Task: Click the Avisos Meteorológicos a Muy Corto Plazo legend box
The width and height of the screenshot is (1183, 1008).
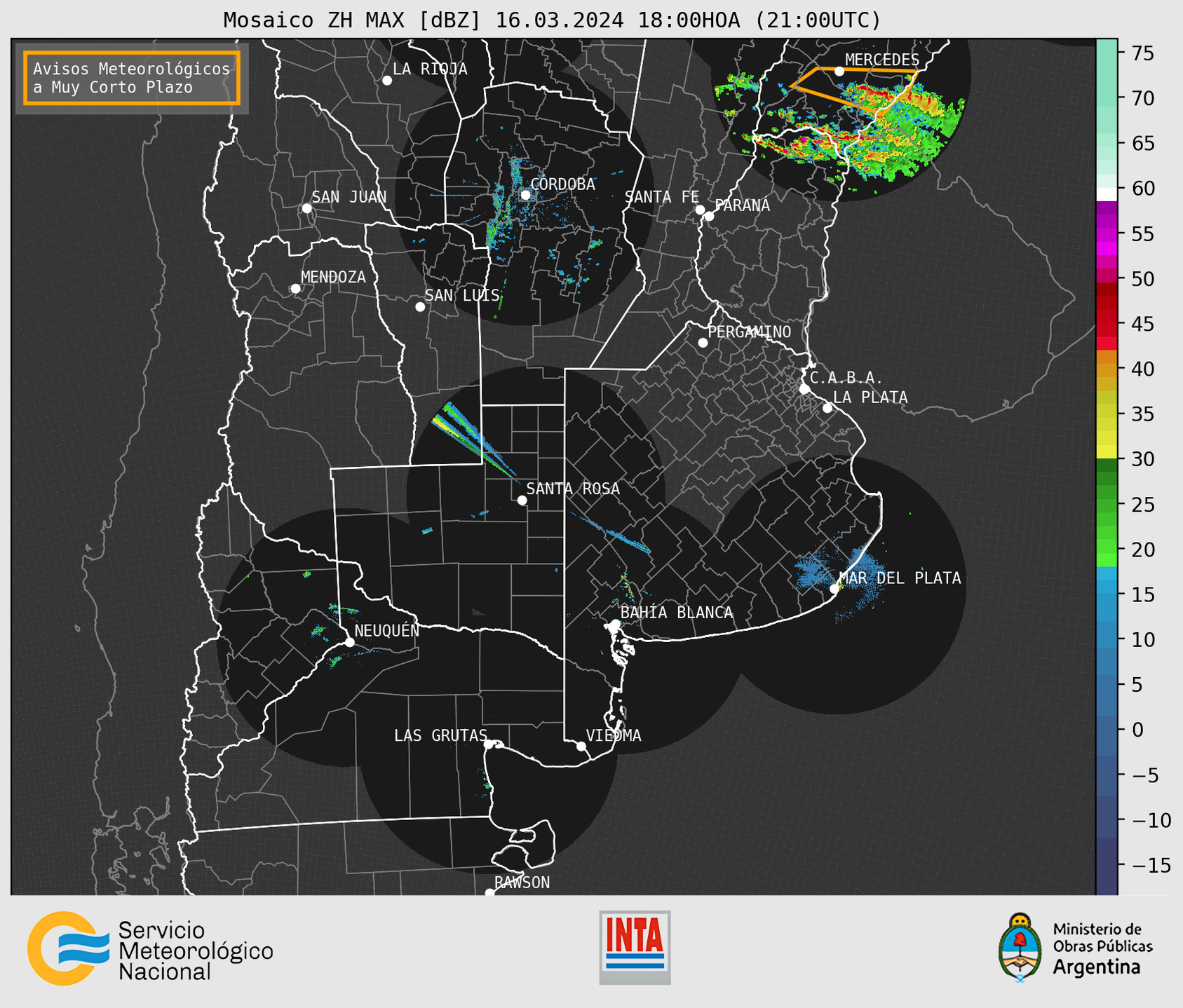Action: pos(132,78)
